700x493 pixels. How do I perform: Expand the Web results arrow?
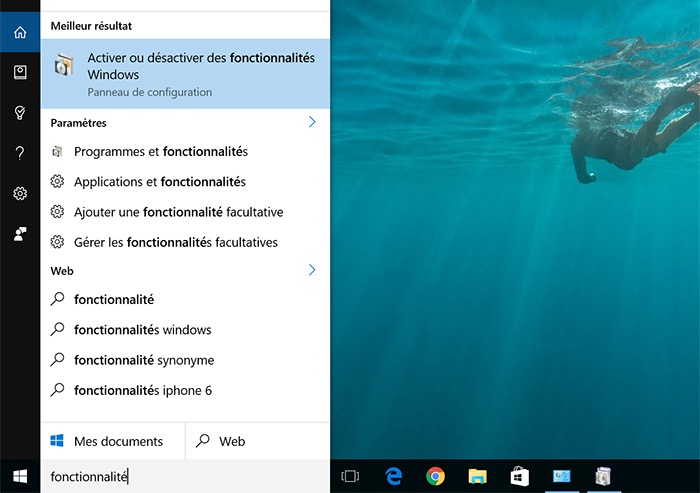[x=312, y=270]
